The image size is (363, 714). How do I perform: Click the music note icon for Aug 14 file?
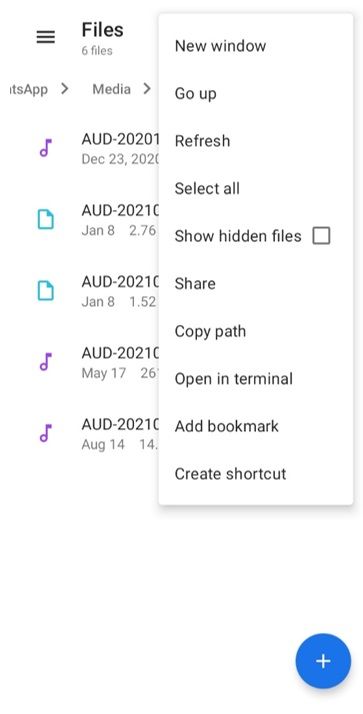click(x=46, y=433)
